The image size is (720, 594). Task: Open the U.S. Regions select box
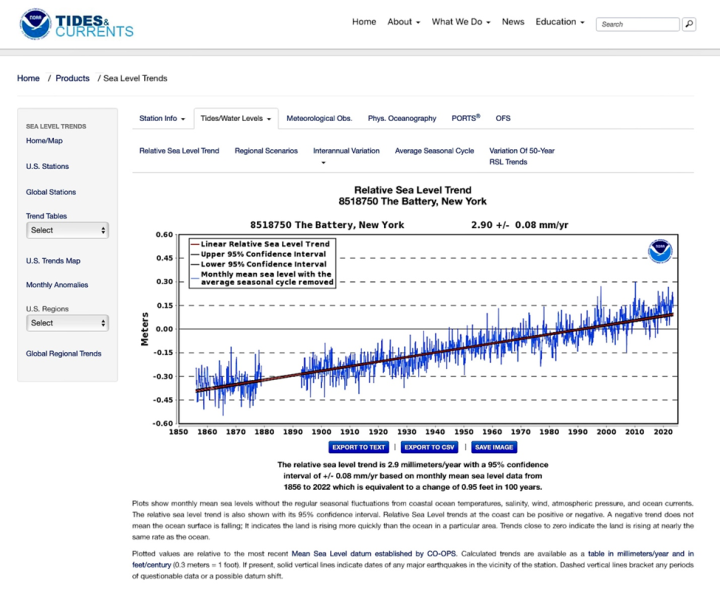pyautogui.click(x=67, y=323)
